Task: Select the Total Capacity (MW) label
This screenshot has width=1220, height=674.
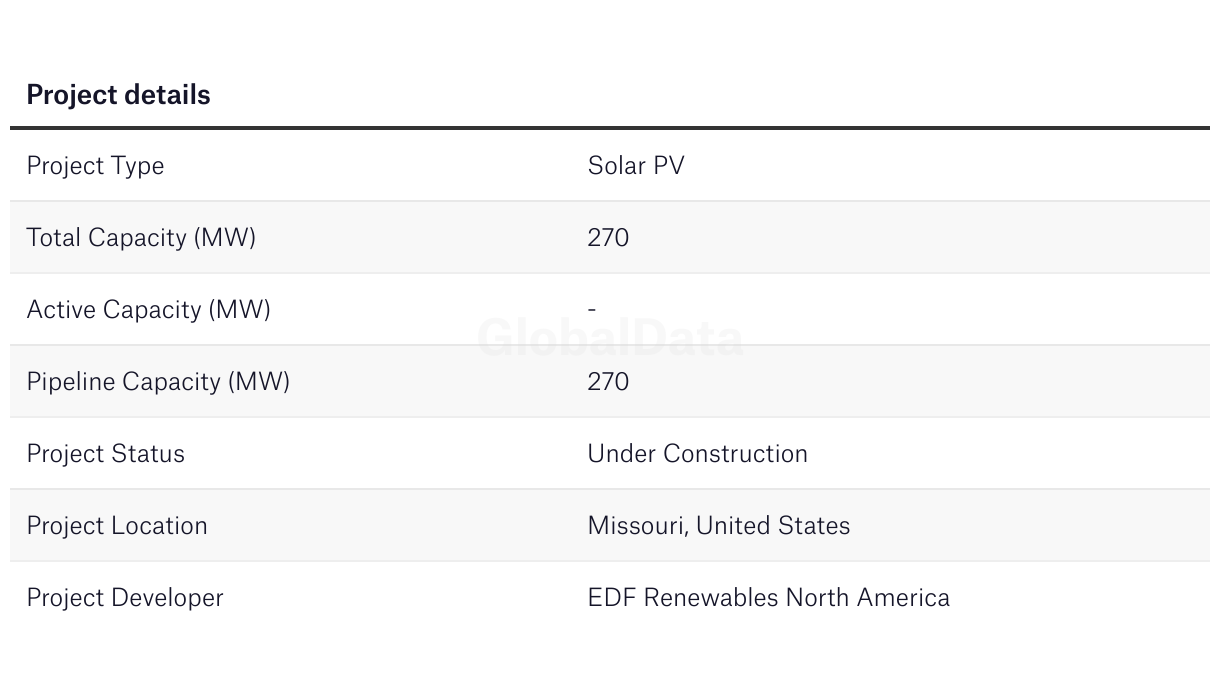Action: click(141, 238)
